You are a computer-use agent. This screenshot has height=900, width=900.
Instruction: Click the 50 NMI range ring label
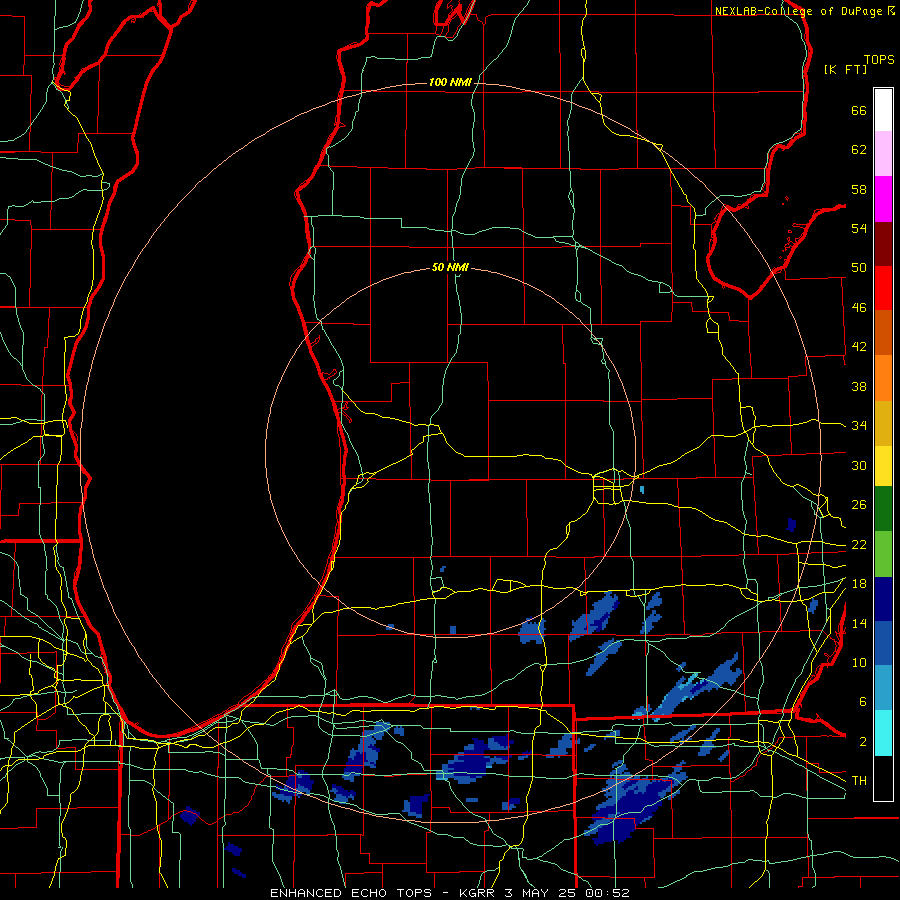pos(450,267)
